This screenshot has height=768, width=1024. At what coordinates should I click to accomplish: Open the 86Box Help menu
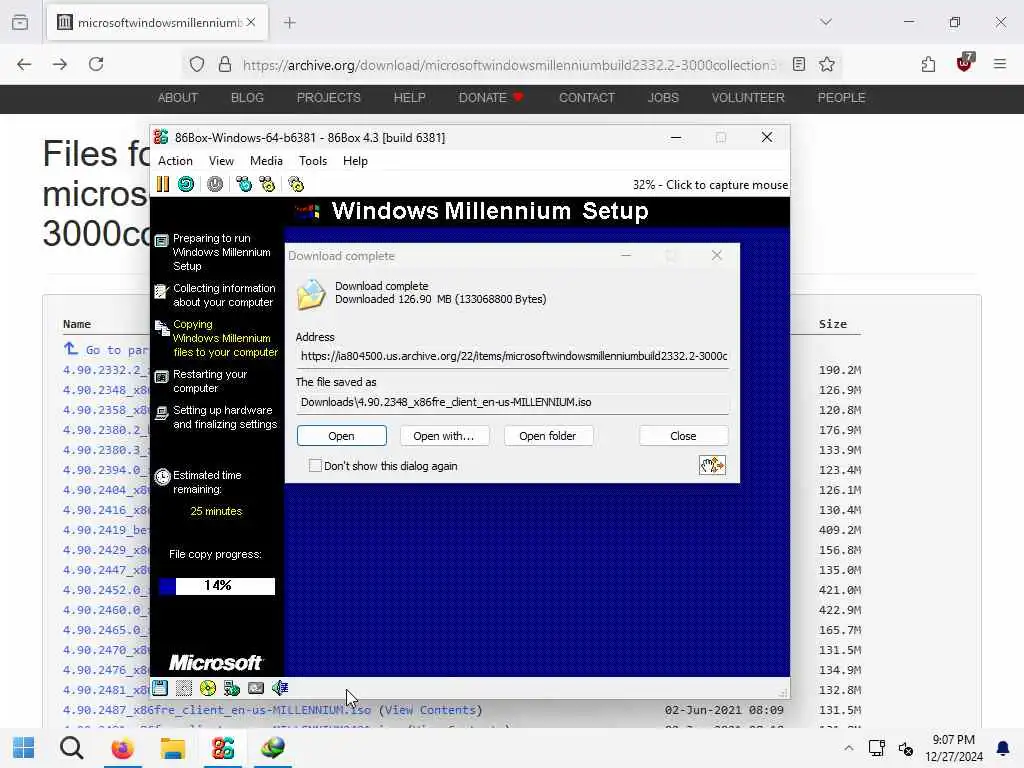[x=355, y=161]
